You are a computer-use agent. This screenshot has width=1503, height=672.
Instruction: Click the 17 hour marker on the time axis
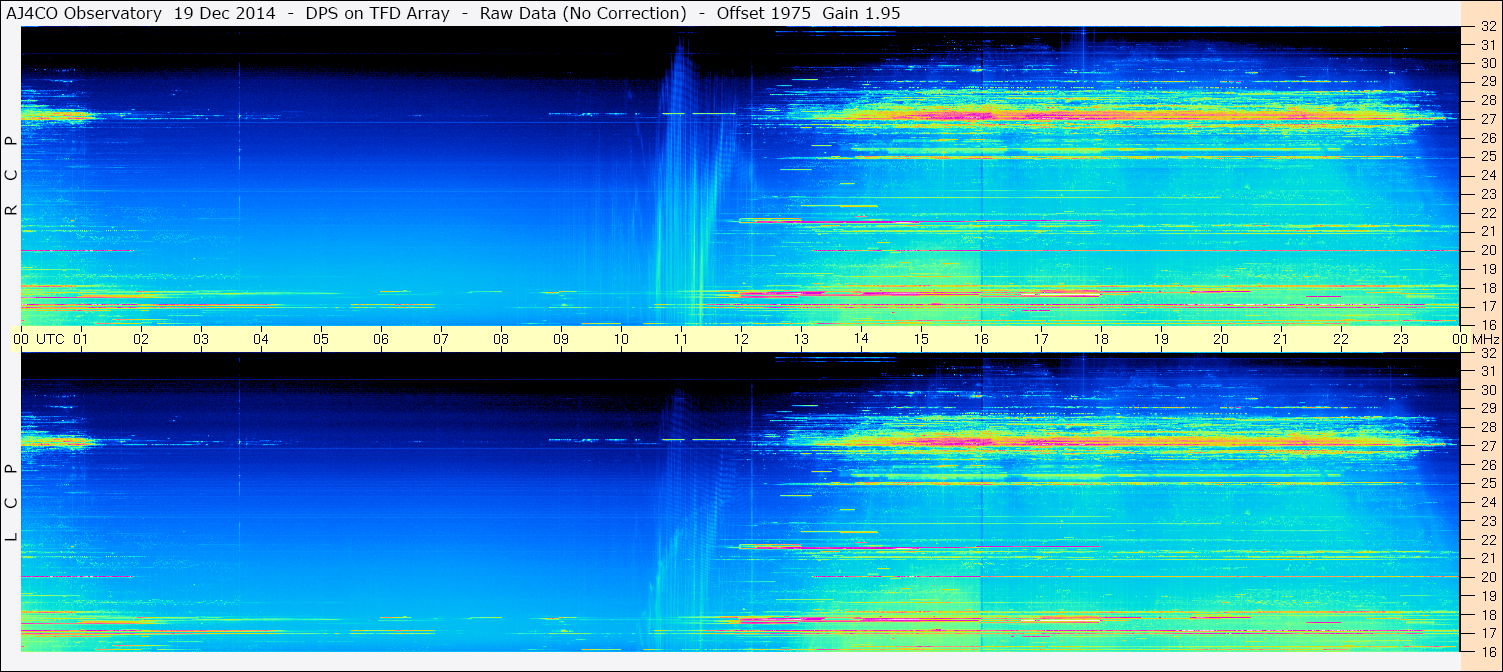click(x=1041, y=339)
